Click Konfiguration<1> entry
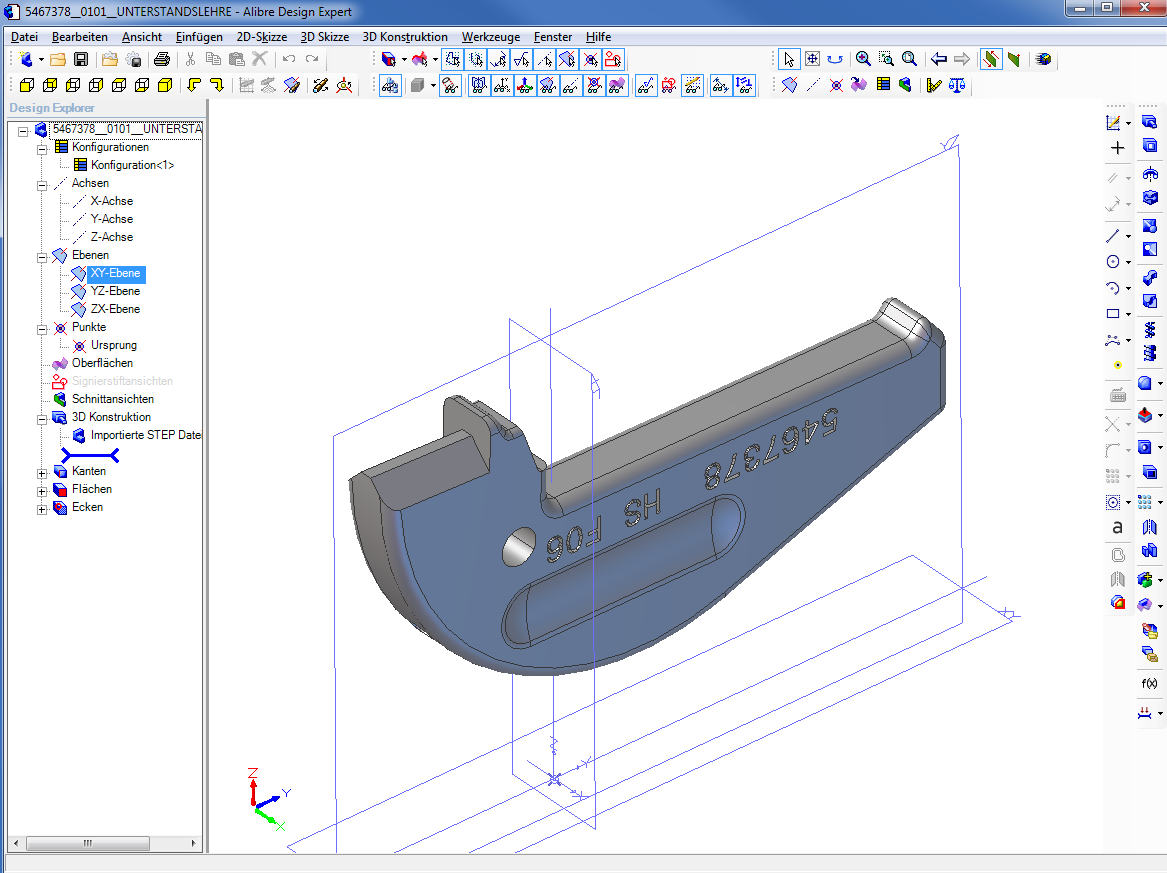This screenshot has width=1167, height=873. point(132,165)
